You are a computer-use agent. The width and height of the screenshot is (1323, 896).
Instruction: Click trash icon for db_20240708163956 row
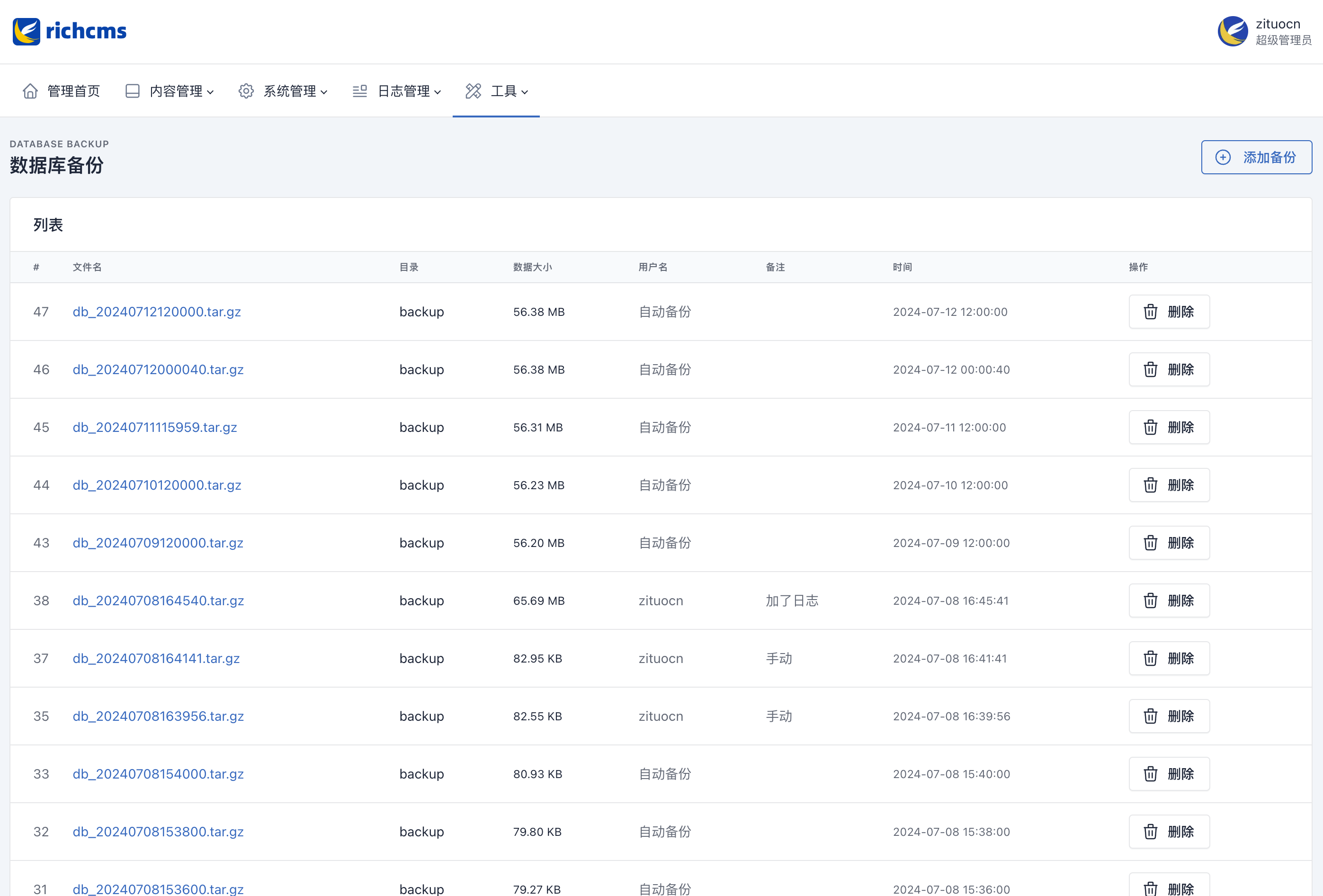[1151, 716]
